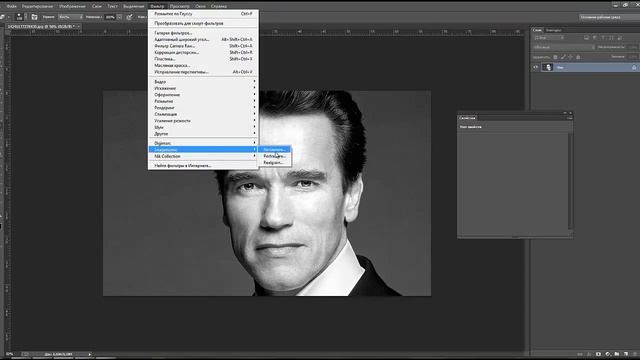
Task: Open the blend mode dropdown Обычные
Action: pos(564,47)
